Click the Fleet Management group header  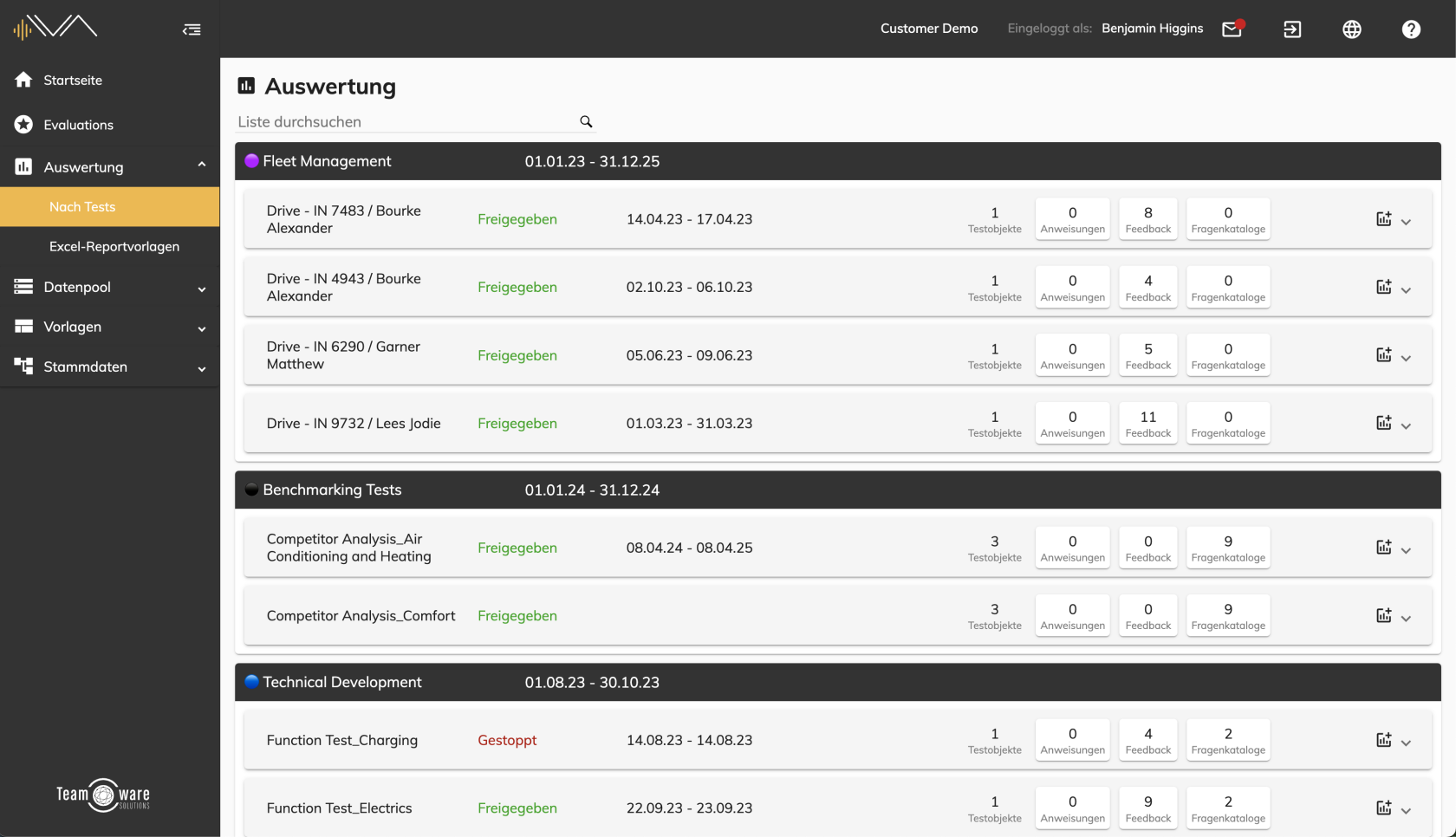coord(837,161)
